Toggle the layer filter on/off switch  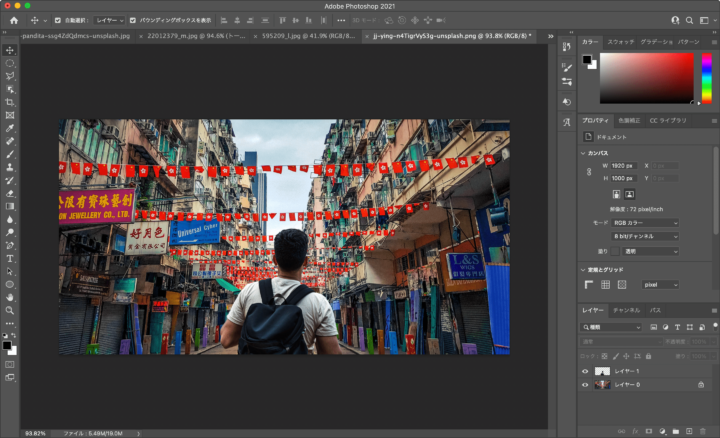click(715, 326)
